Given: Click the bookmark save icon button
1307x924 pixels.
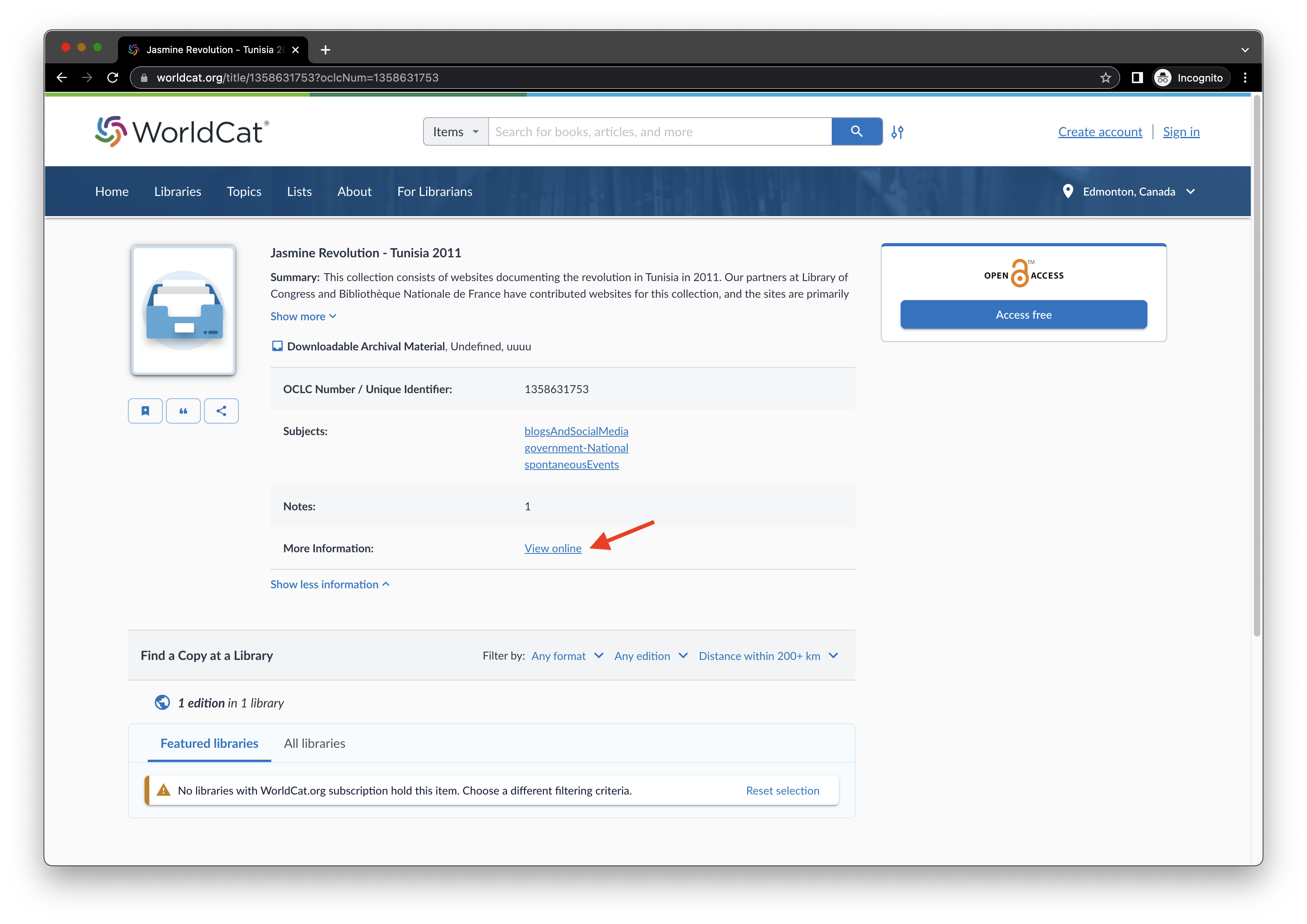Looking at the screenshot, I should click(145, 411).
